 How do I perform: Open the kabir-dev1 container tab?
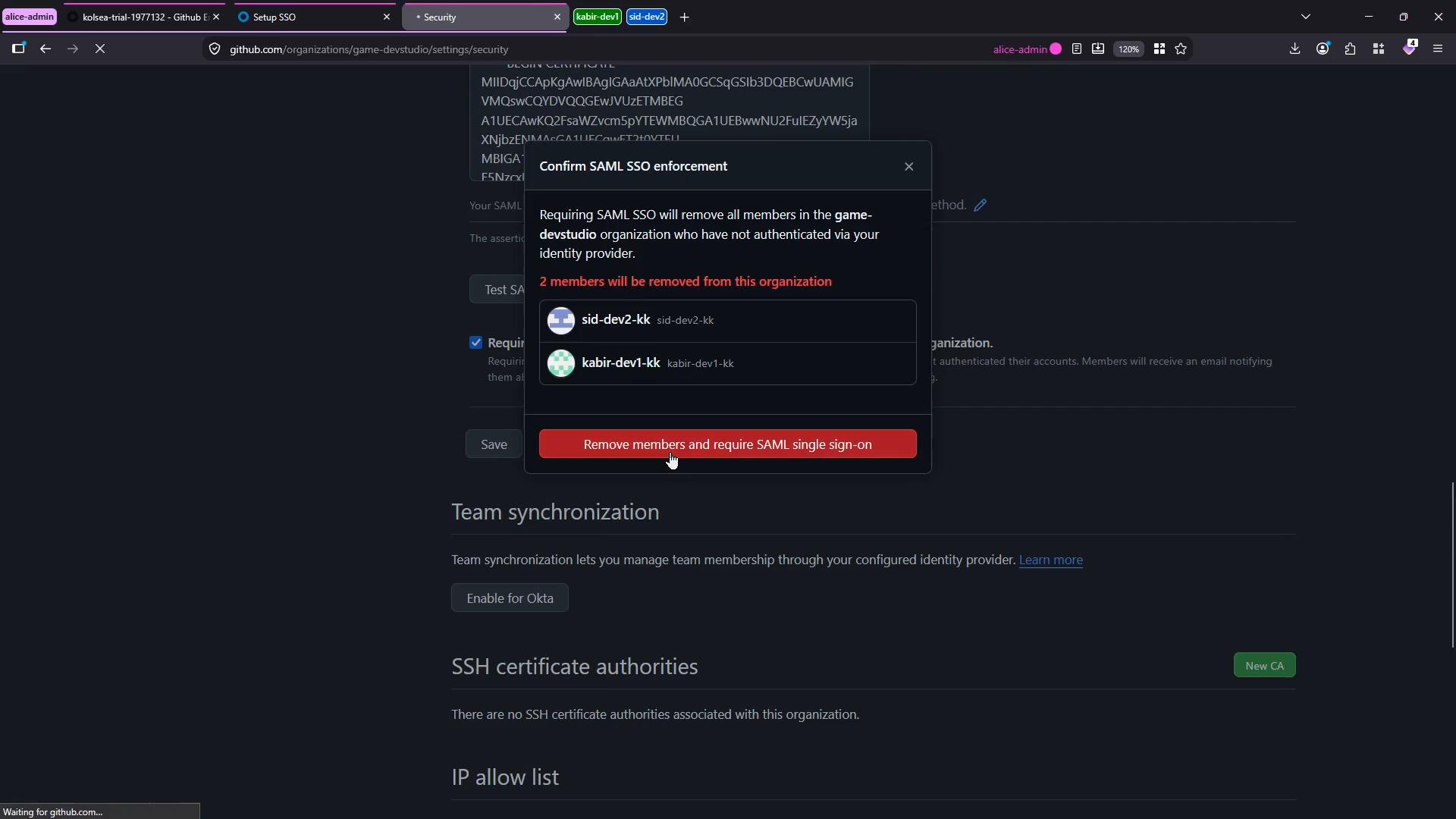point(598,17)
